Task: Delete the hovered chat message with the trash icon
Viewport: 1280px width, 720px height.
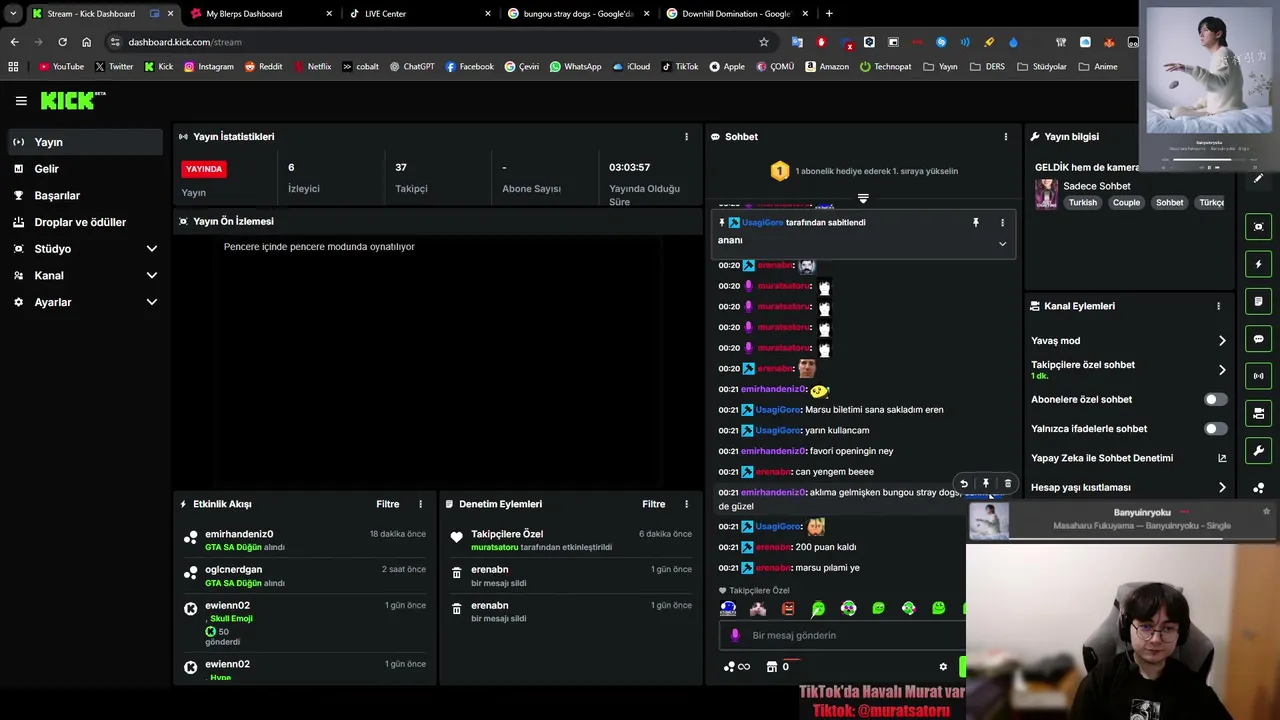Action: point(1008,484)
